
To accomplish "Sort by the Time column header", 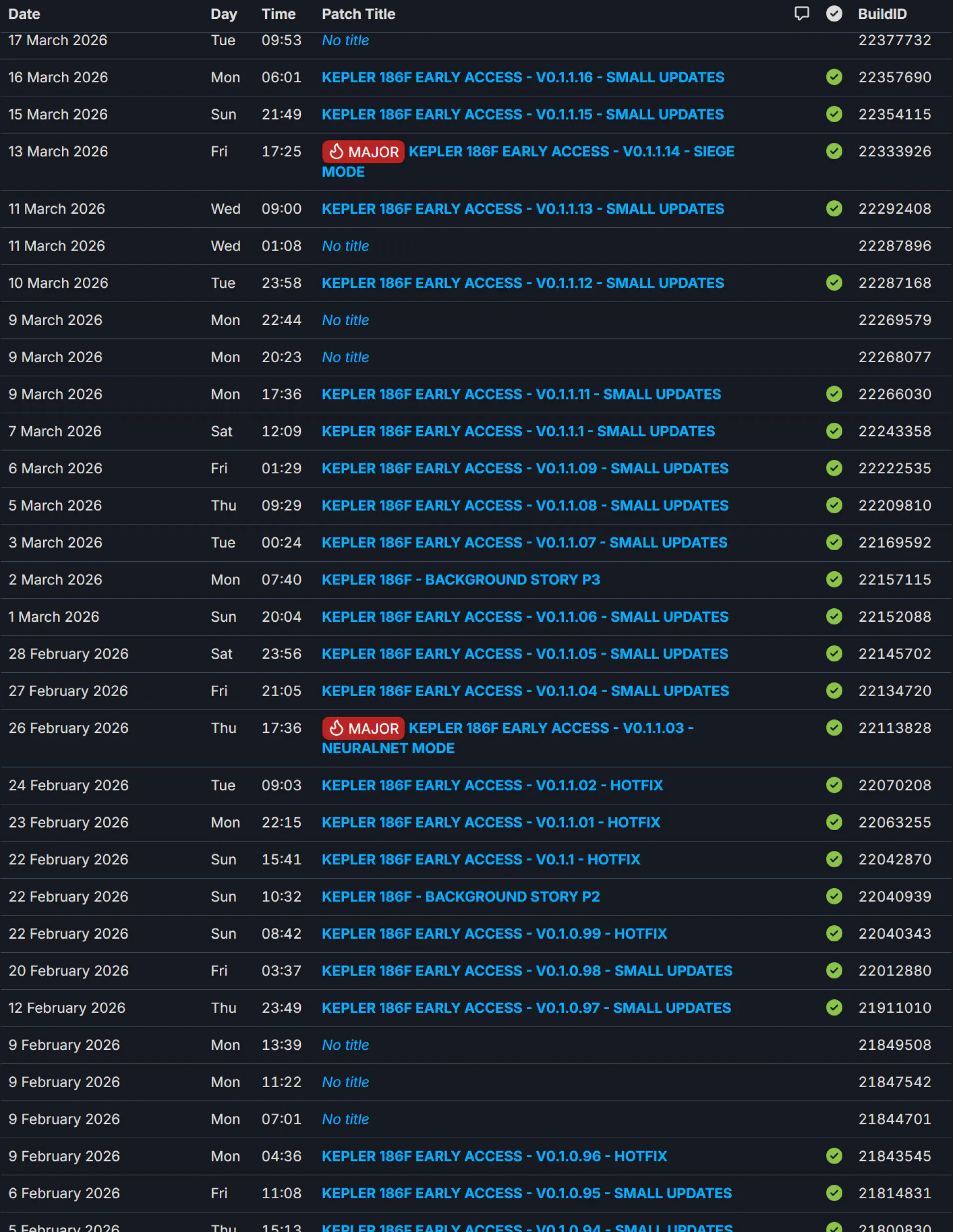I will [x=278, y=14].
